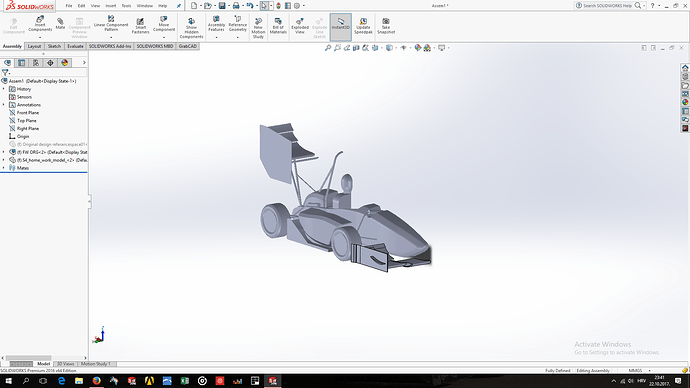Open the File menu
Viewport: 690px width, 388px height.
69,6
